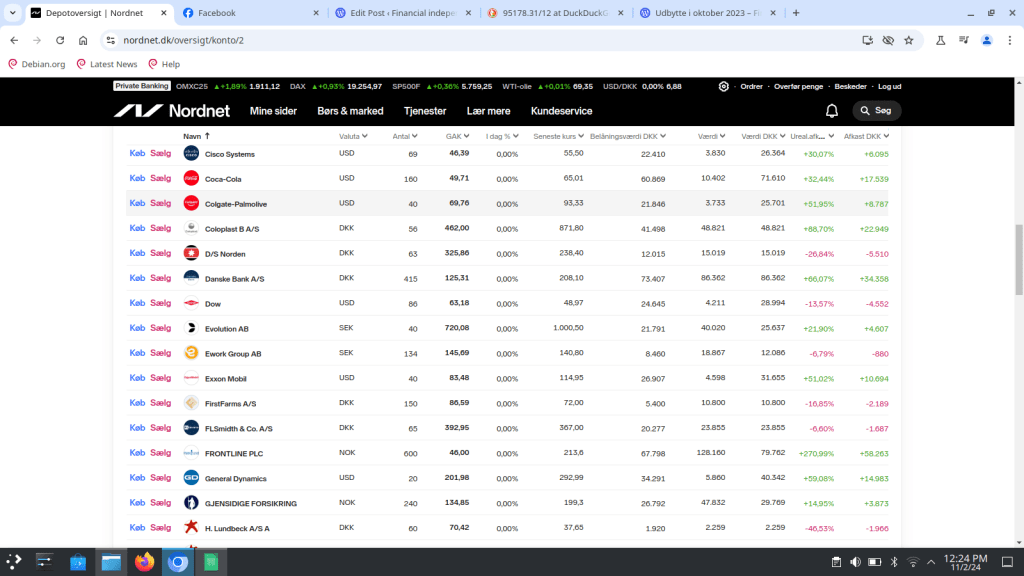Open the Mine sider menu
The image size is (1024, 576).
click(x=273, y=111)
